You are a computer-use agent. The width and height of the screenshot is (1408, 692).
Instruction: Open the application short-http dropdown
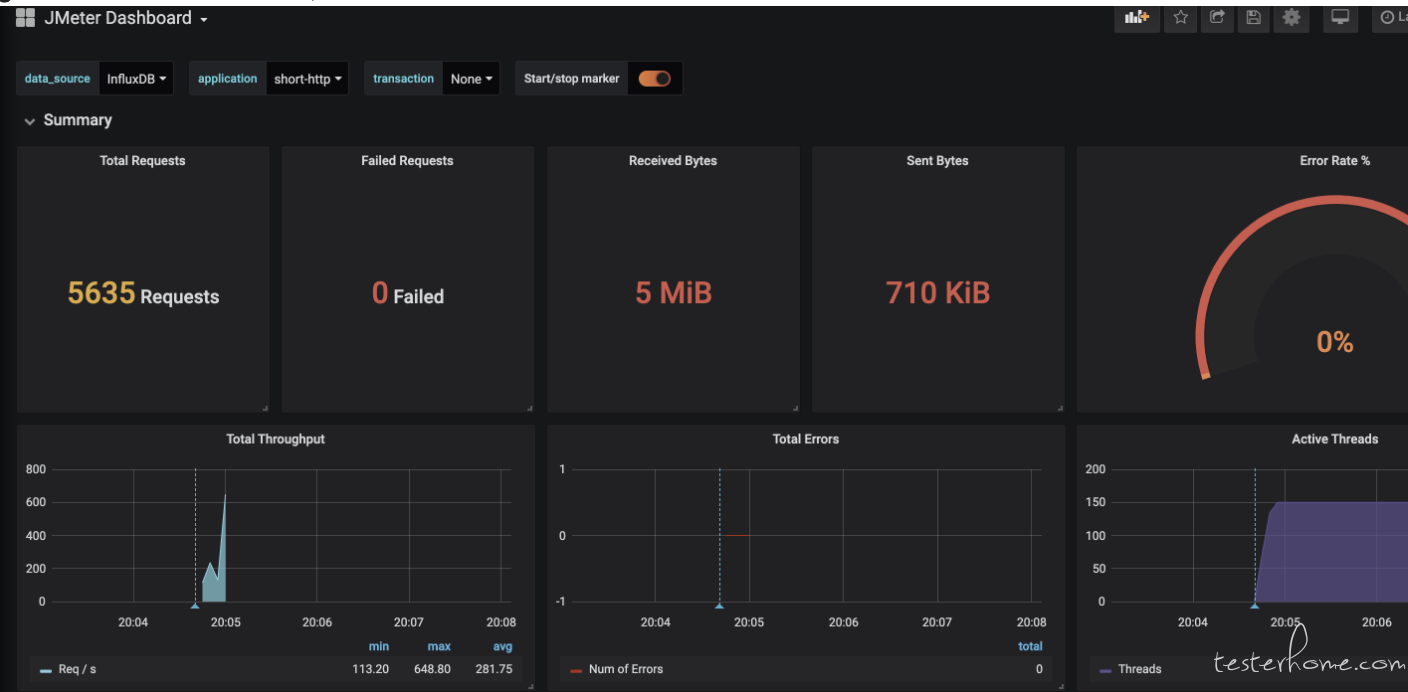(308, 79)
